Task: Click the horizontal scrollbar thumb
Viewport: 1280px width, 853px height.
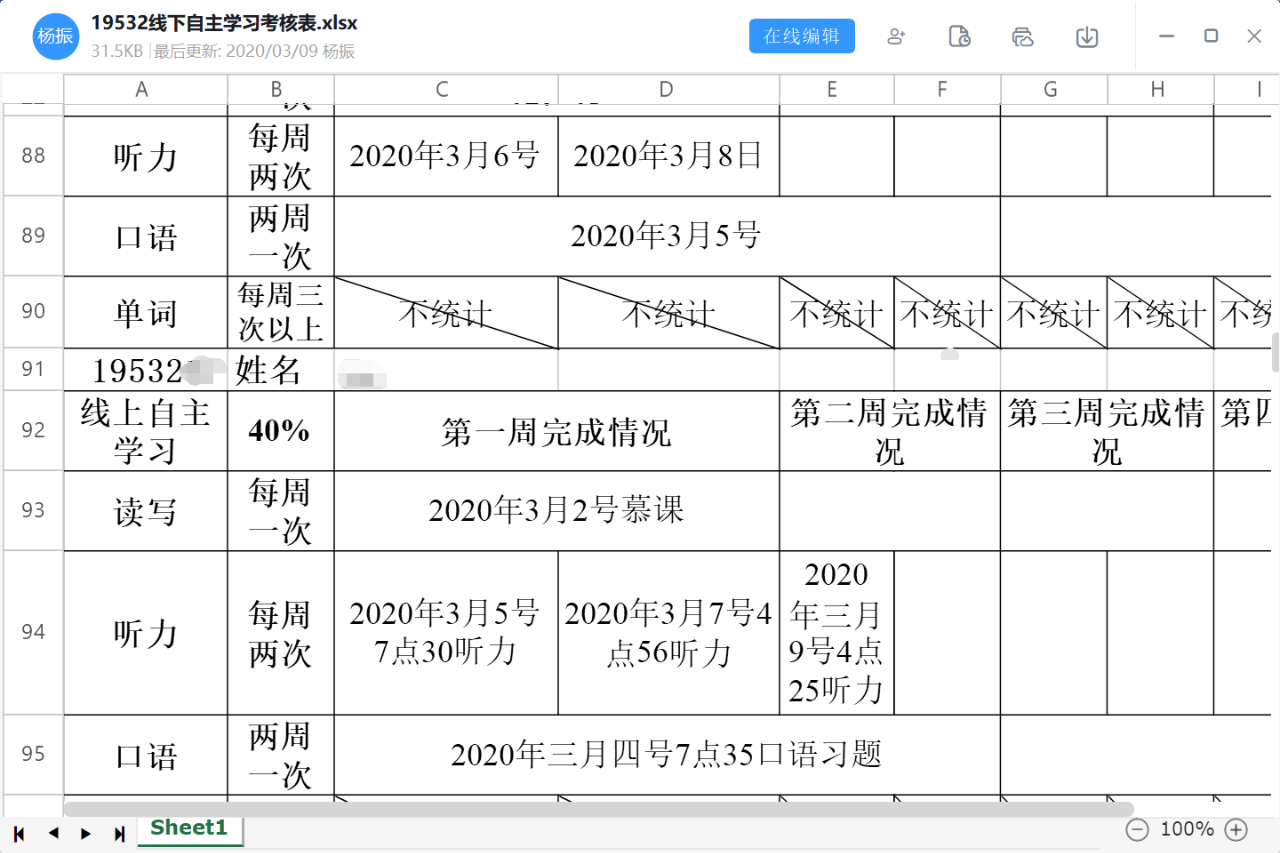Action: (x=598, y=809)
